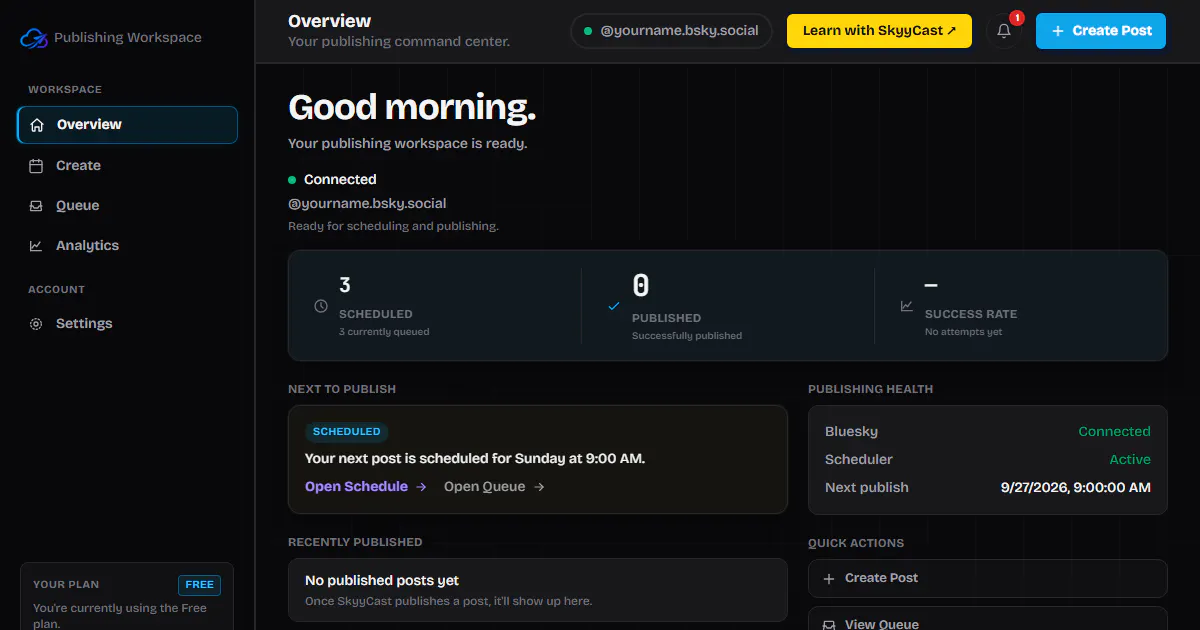Click the @yourname.bsky.social account pill
Image resolution: width=1200 pixels, height=630 pixels.
point(672,31)
